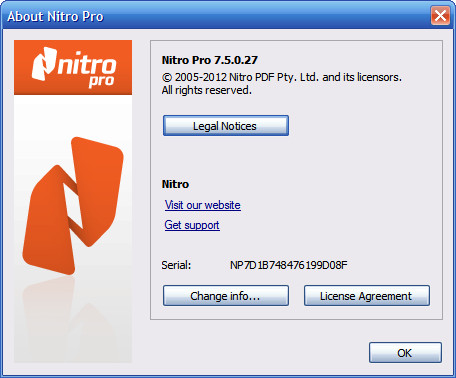Select the serial number NP7D1B748476199D08F
Viewport: 456px width, 378px height.
click(289, 265)
